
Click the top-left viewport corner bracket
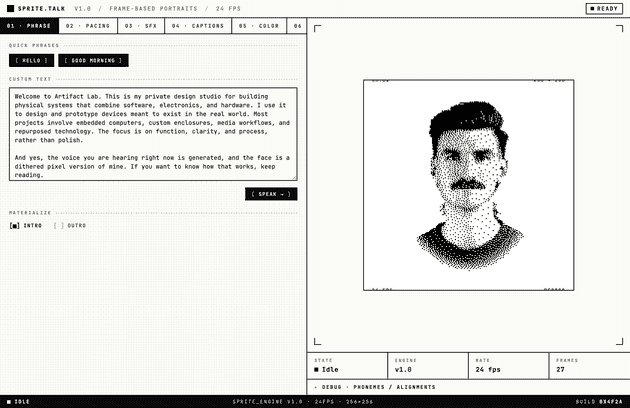tap(317, 29)
